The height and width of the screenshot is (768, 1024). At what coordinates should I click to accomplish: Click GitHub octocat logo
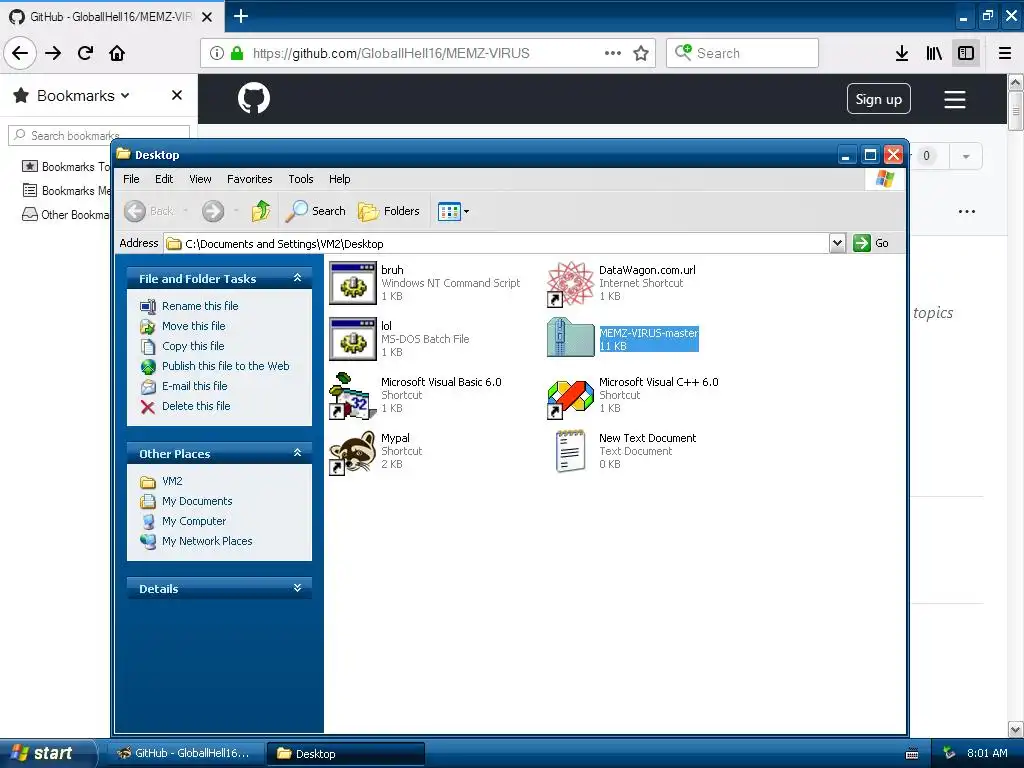pos(253,99)
